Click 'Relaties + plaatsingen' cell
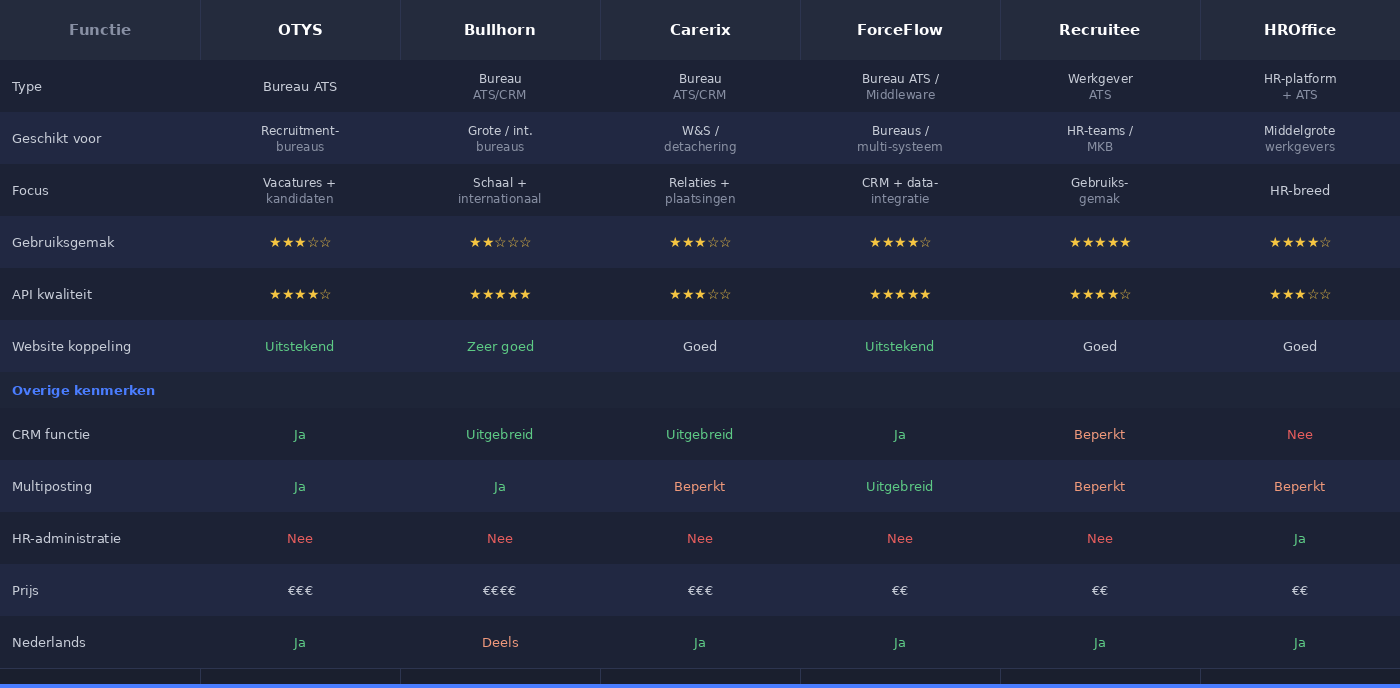This screenshot has width=1400, height=688. pyautogui.click(x=700, y=191)
